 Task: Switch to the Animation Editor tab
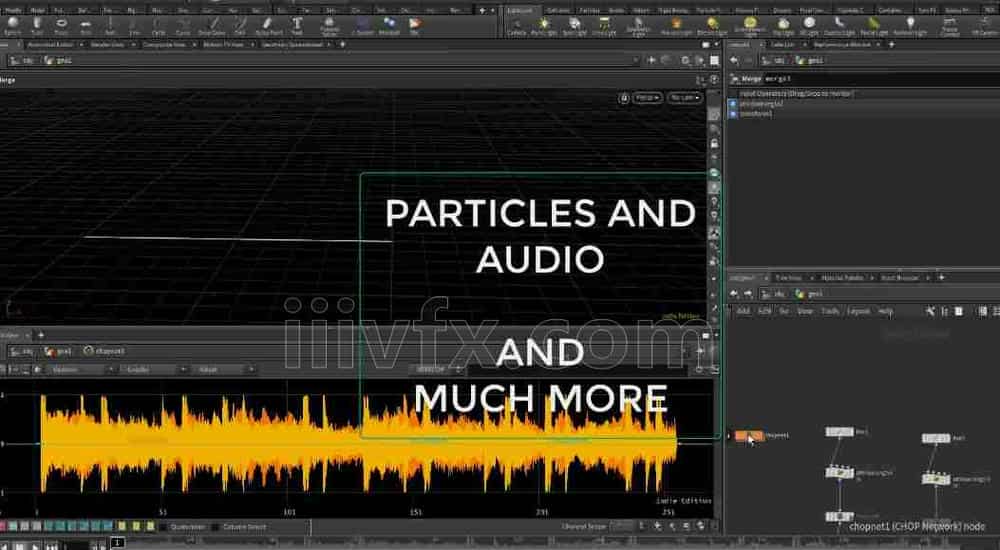click(50, 45)
